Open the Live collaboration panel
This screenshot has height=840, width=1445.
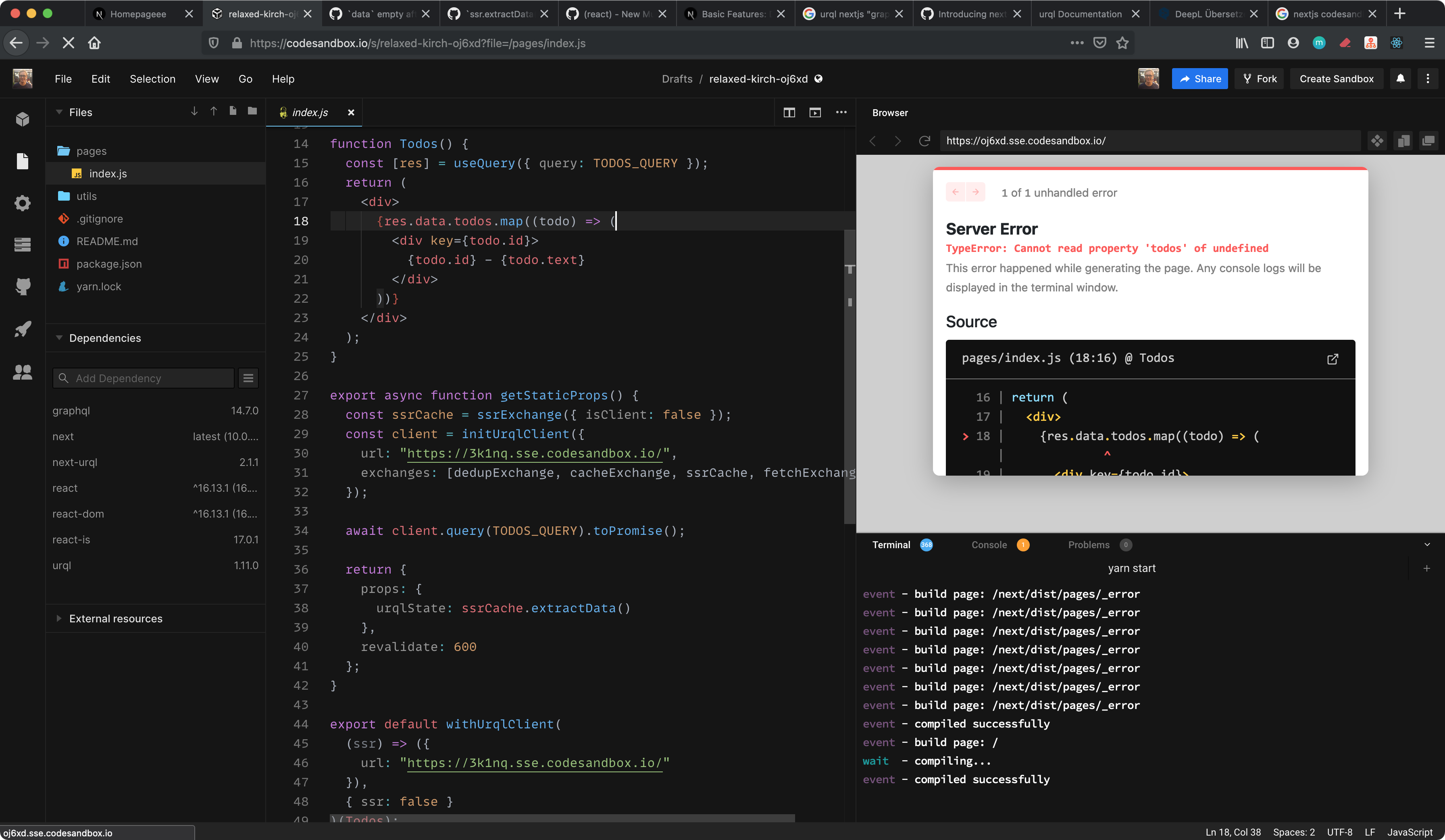click(x=23, y=372)
